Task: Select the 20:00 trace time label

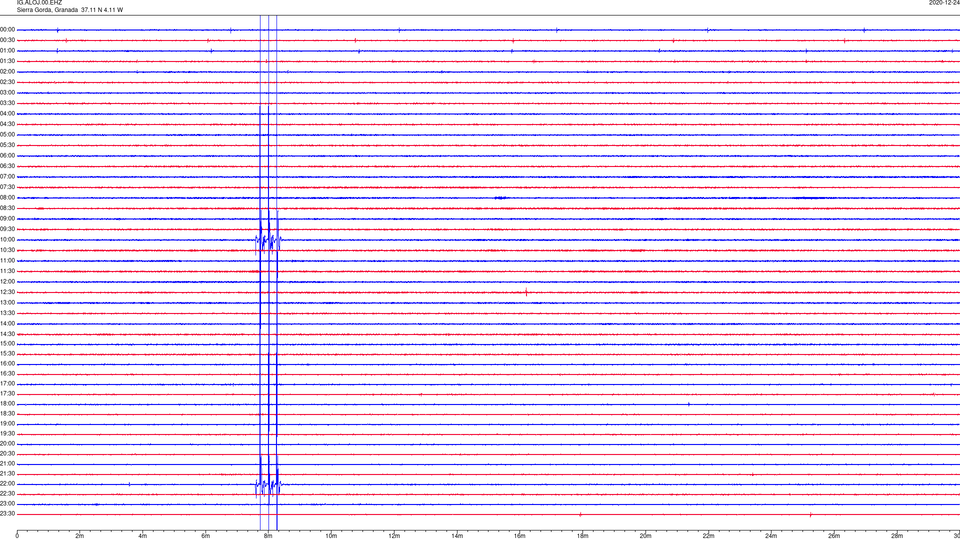Action: (7, 444)
